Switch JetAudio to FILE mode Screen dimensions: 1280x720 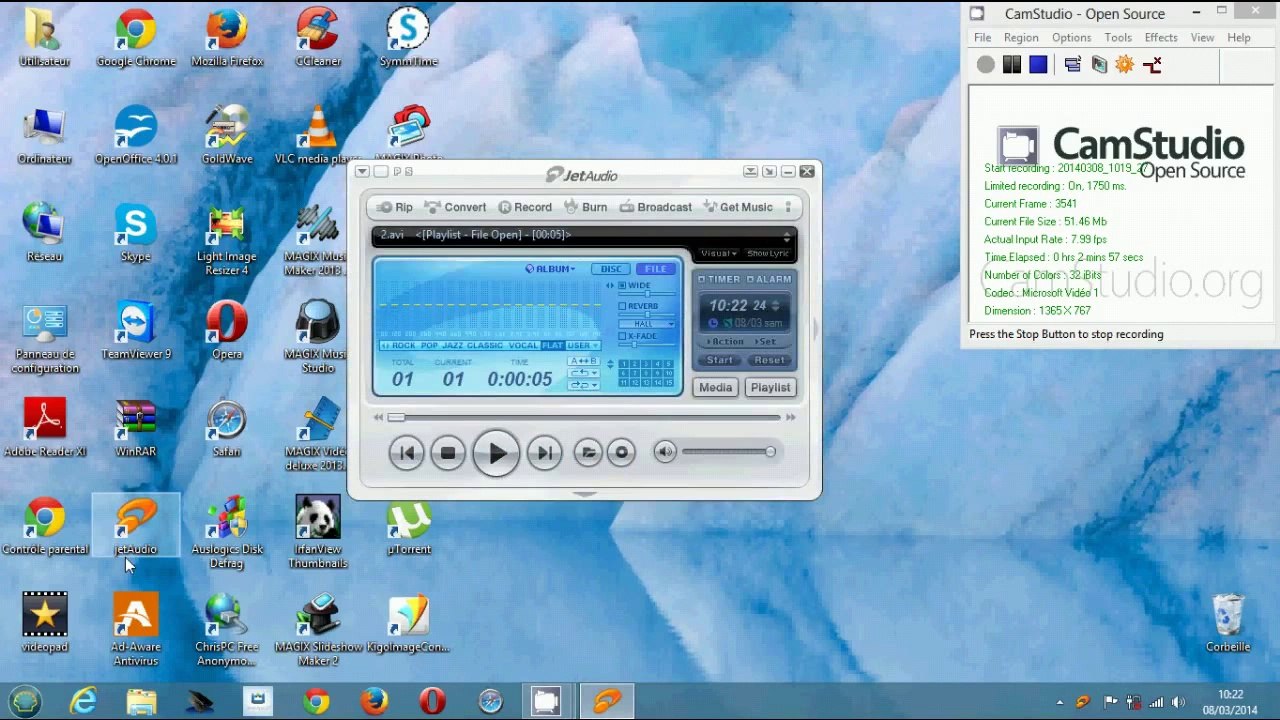656,269
